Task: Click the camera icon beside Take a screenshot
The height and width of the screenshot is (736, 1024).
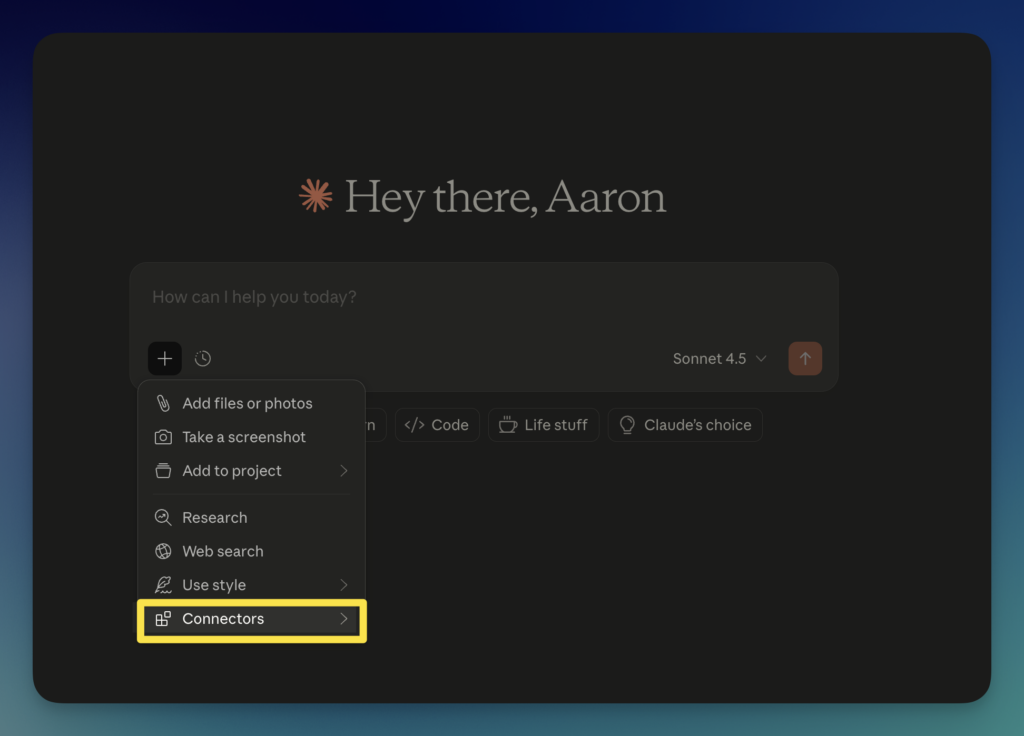Action: pos(163,437)
